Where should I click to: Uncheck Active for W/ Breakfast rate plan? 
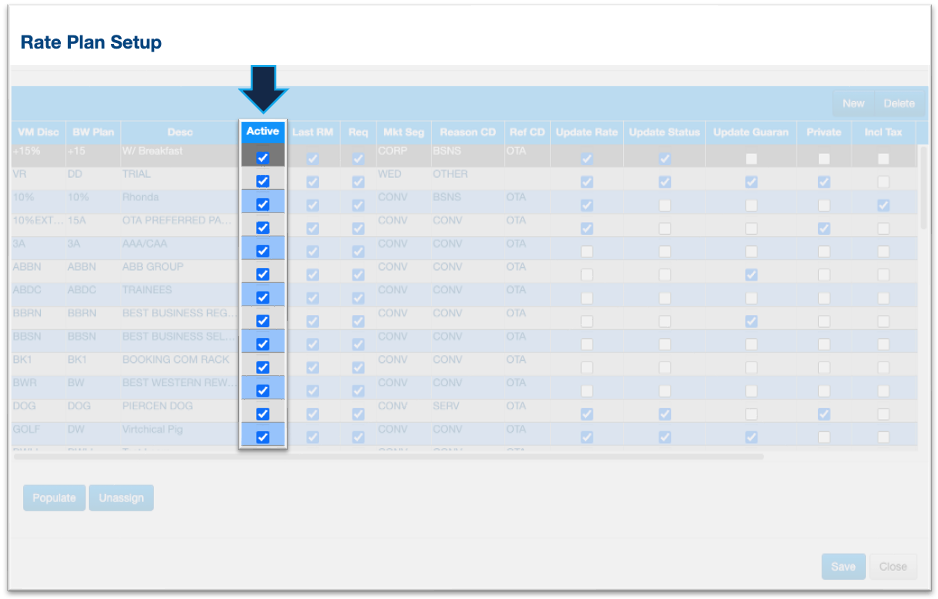coord(263,158)
